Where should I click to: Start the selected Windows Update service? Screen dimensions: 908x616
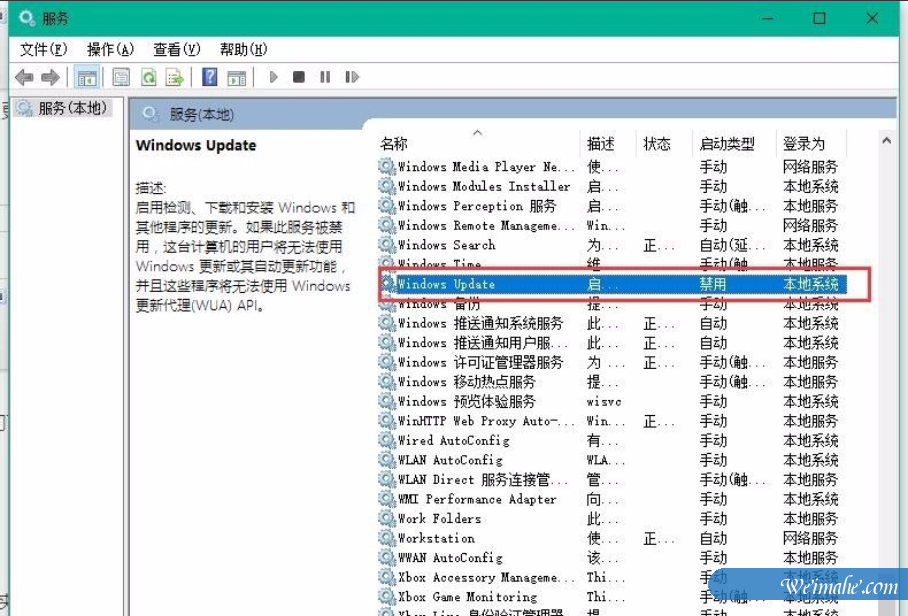[x=272, y=77]
